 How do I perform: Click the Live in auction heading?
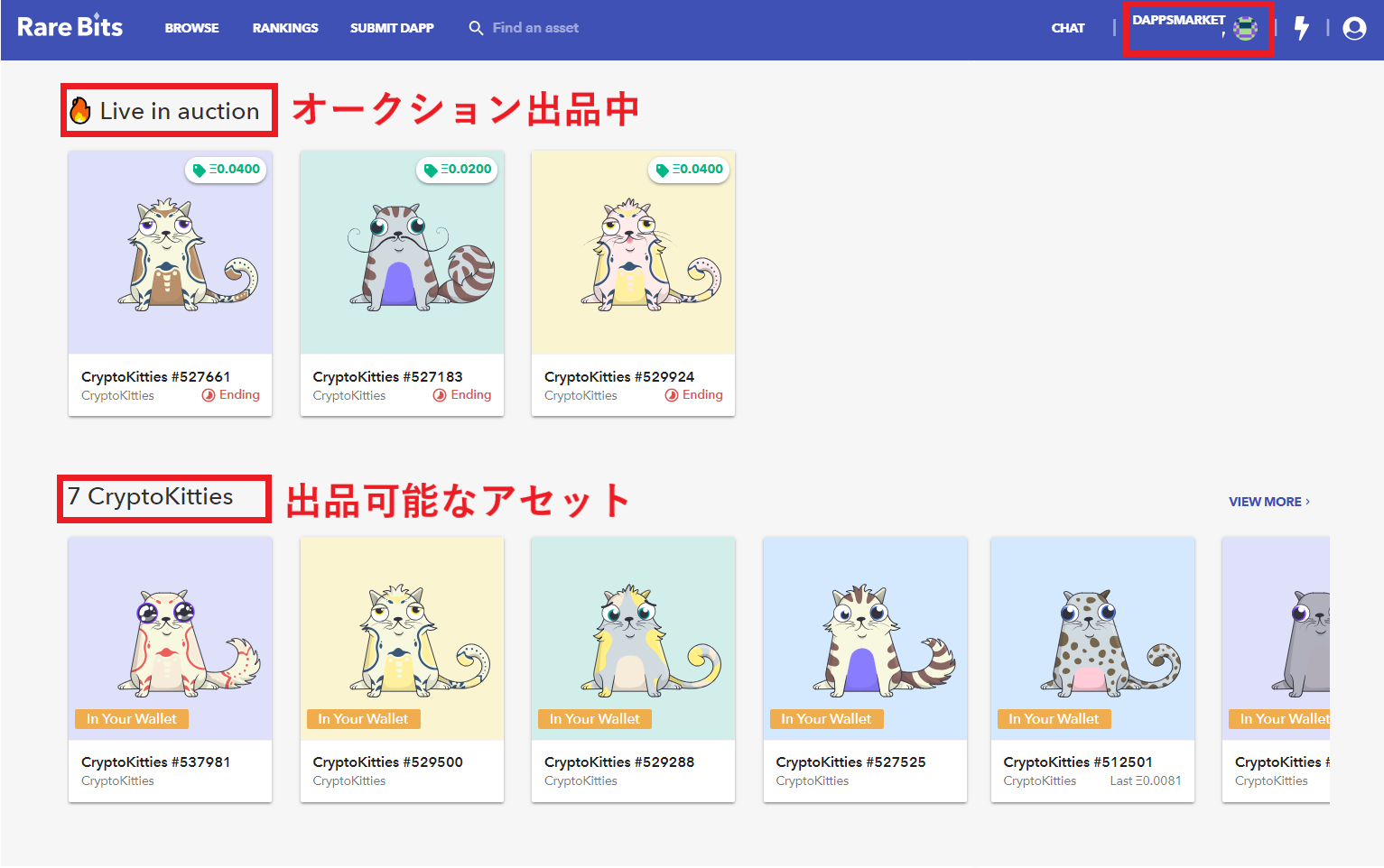pos(180,111)
